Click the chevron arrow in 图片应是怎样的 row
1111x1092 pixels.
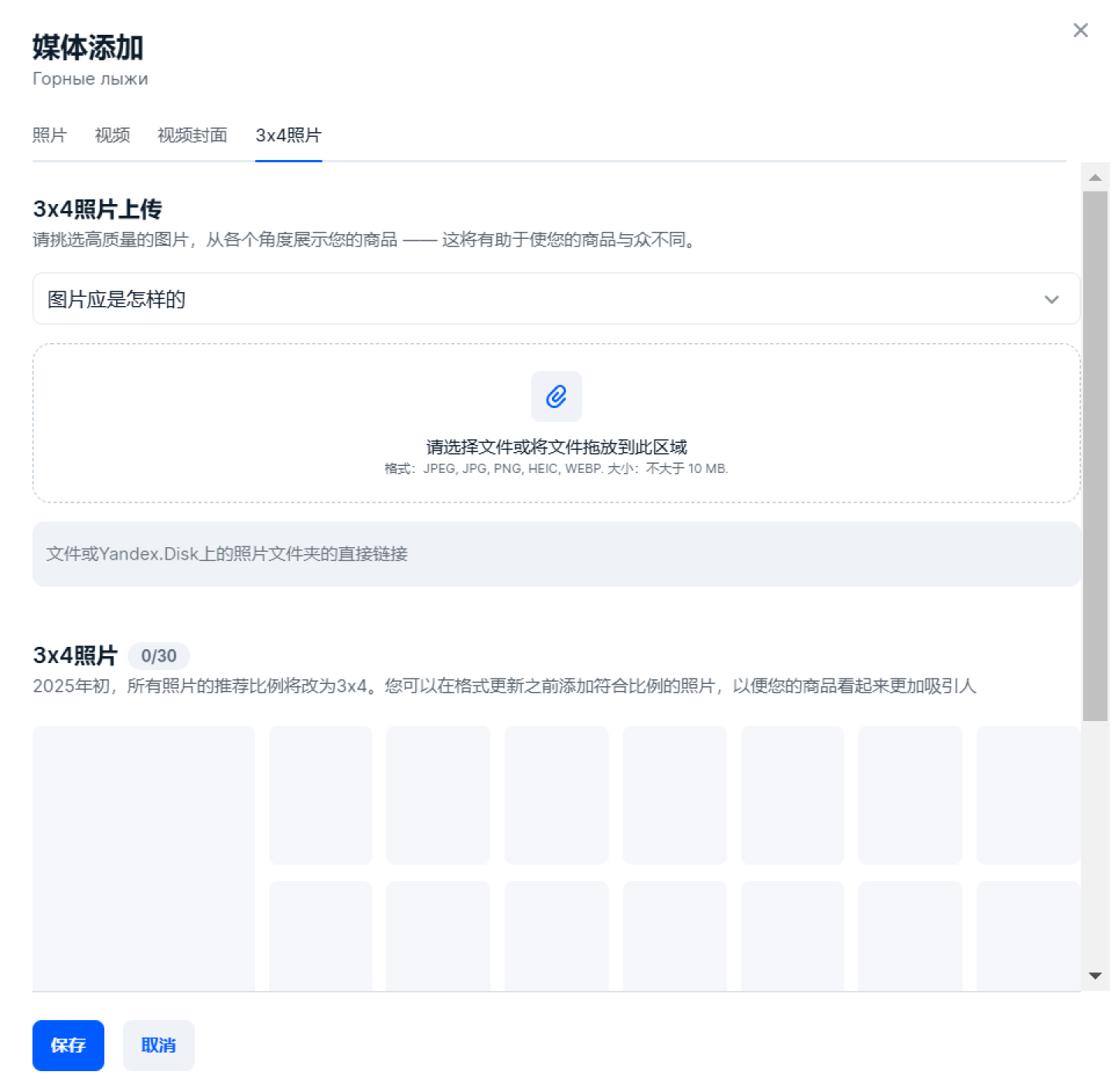(x=1051, y=299)
